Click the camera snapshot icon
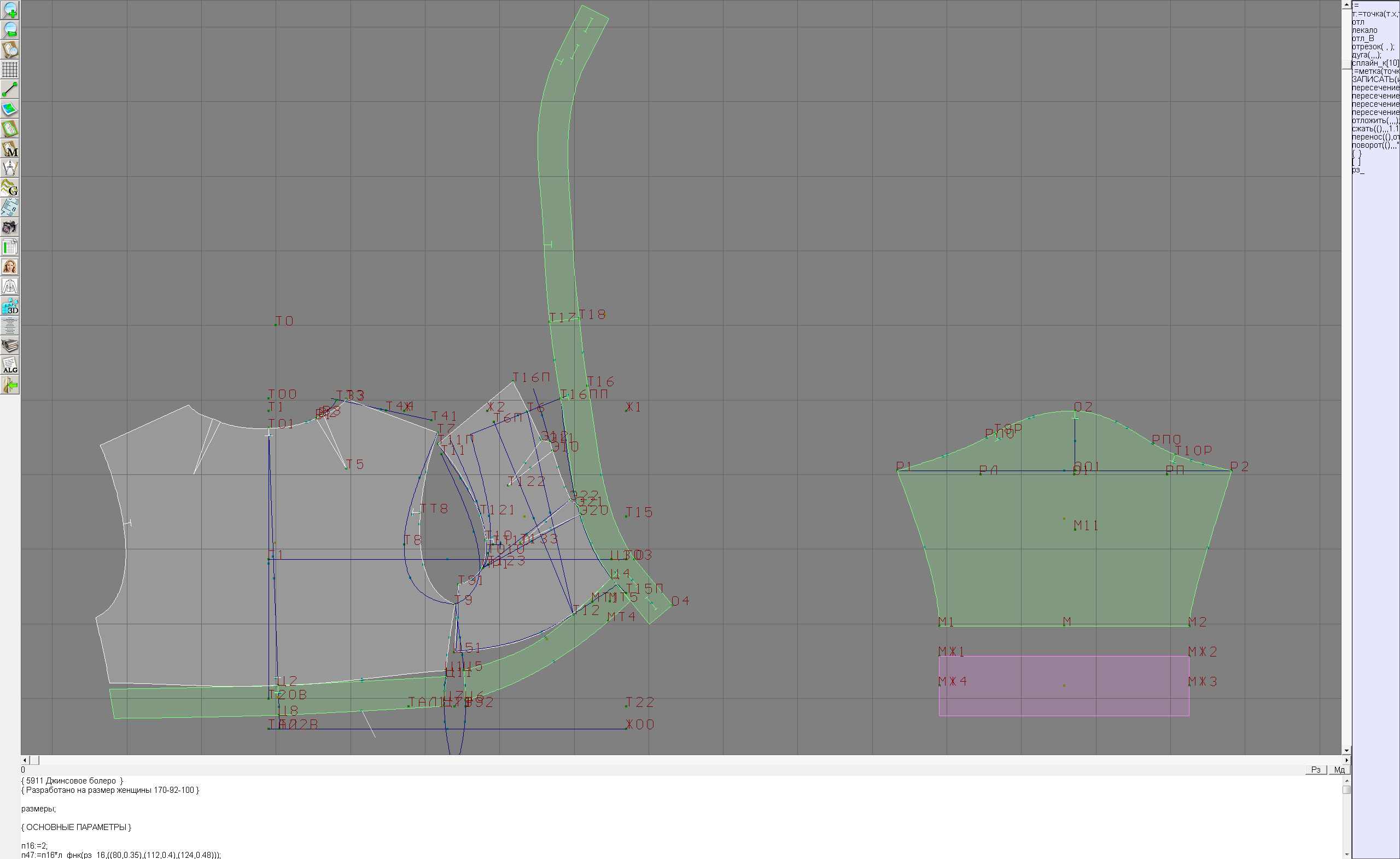1400x859 pixels. (10, 228)
